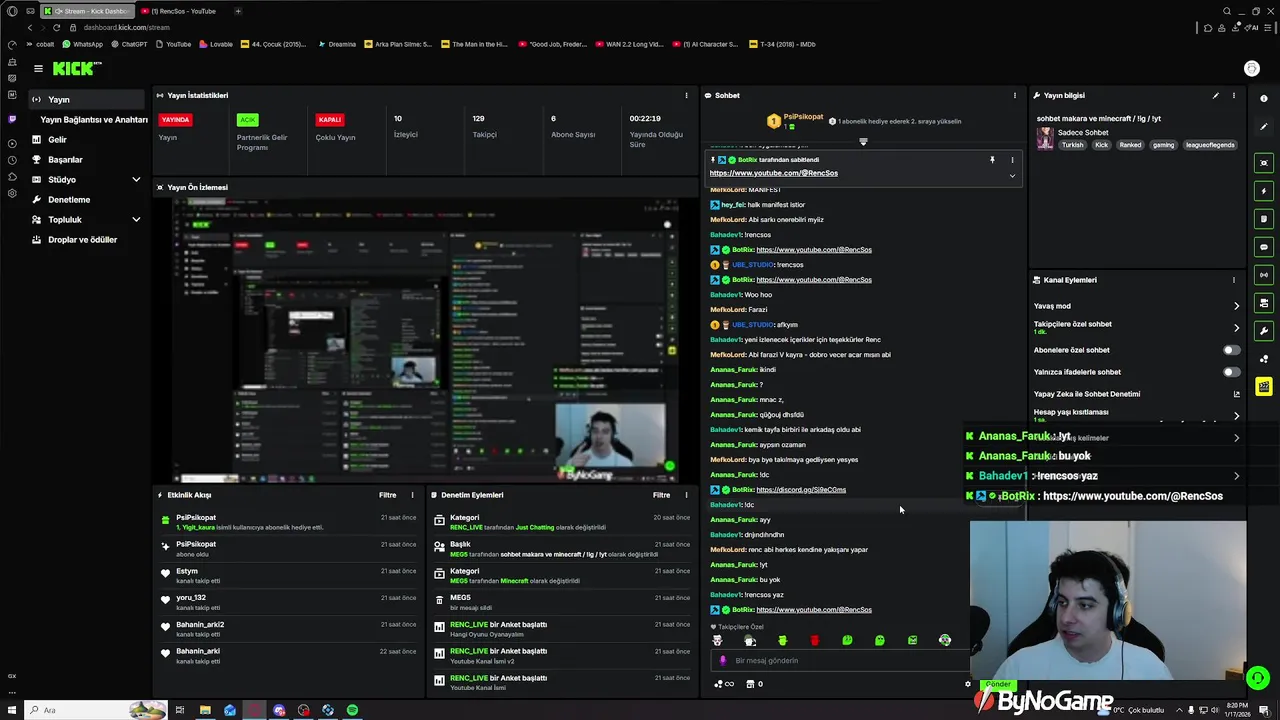This screenshot has width=1280, height=720.
Task: Open Etkinlik Akışı three-dot menu
Action: [x=412, y=495]
